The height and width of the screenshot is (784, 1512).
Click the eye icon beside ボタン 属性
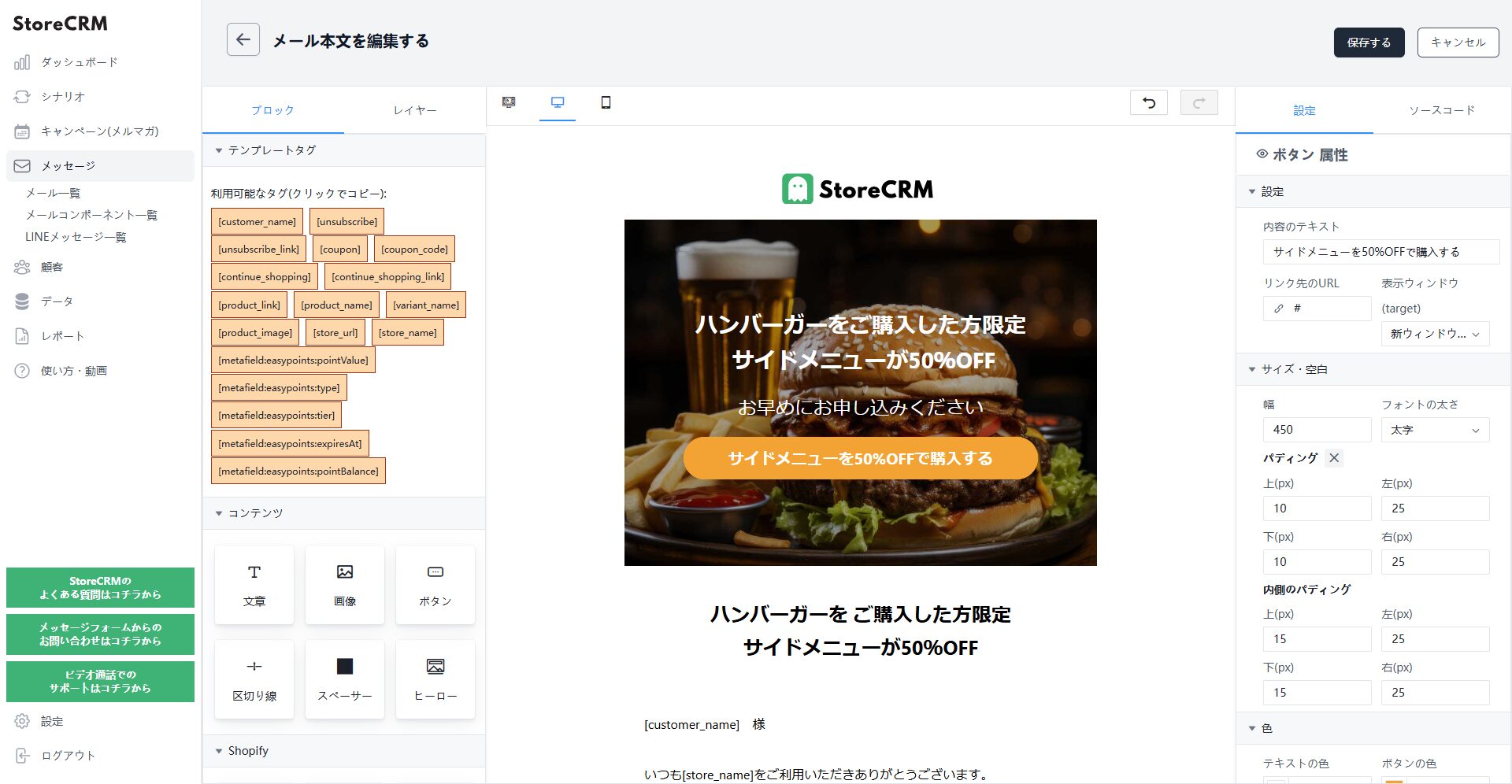(x=1262, y=154)
